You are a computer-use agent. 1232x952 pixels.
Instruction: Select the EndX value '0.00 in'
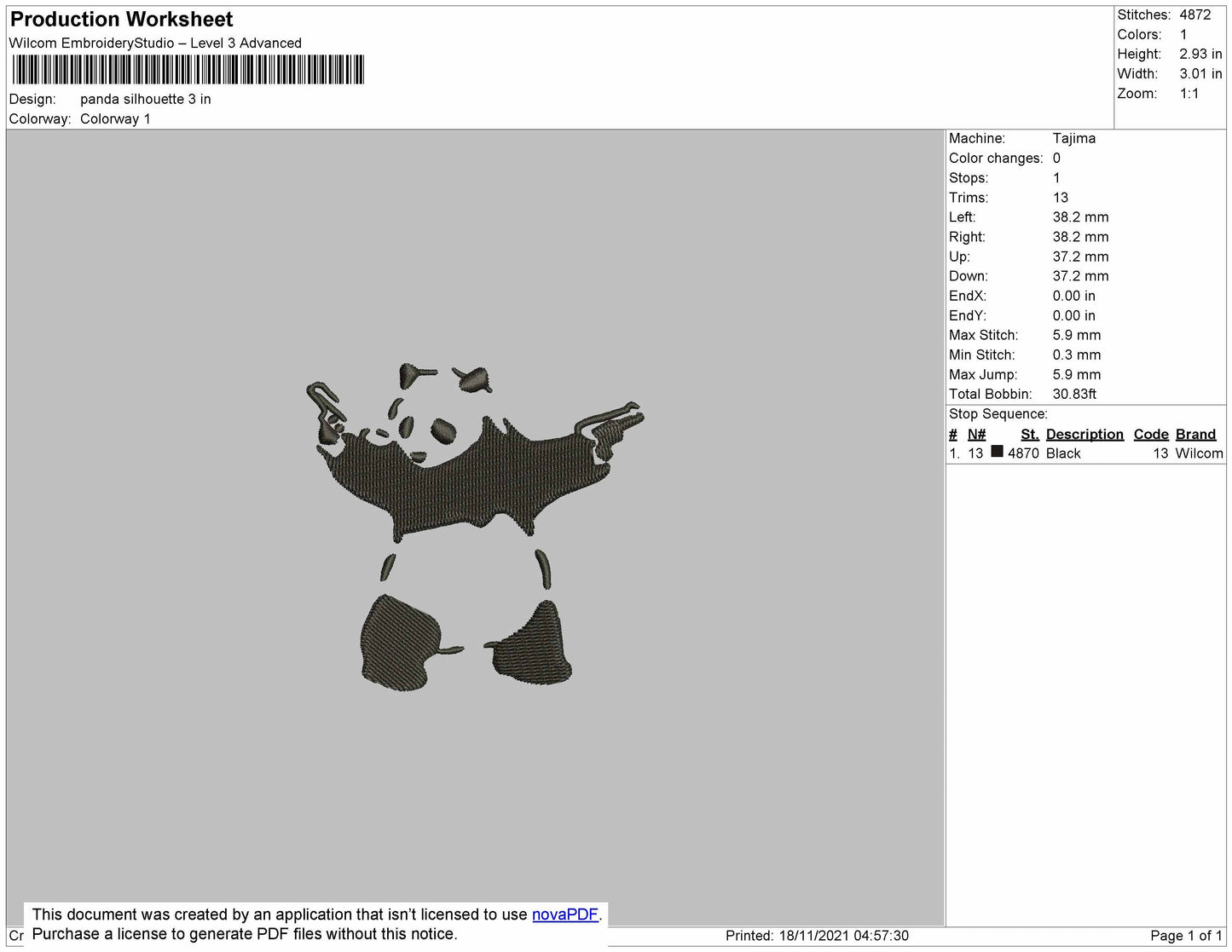1074,296
